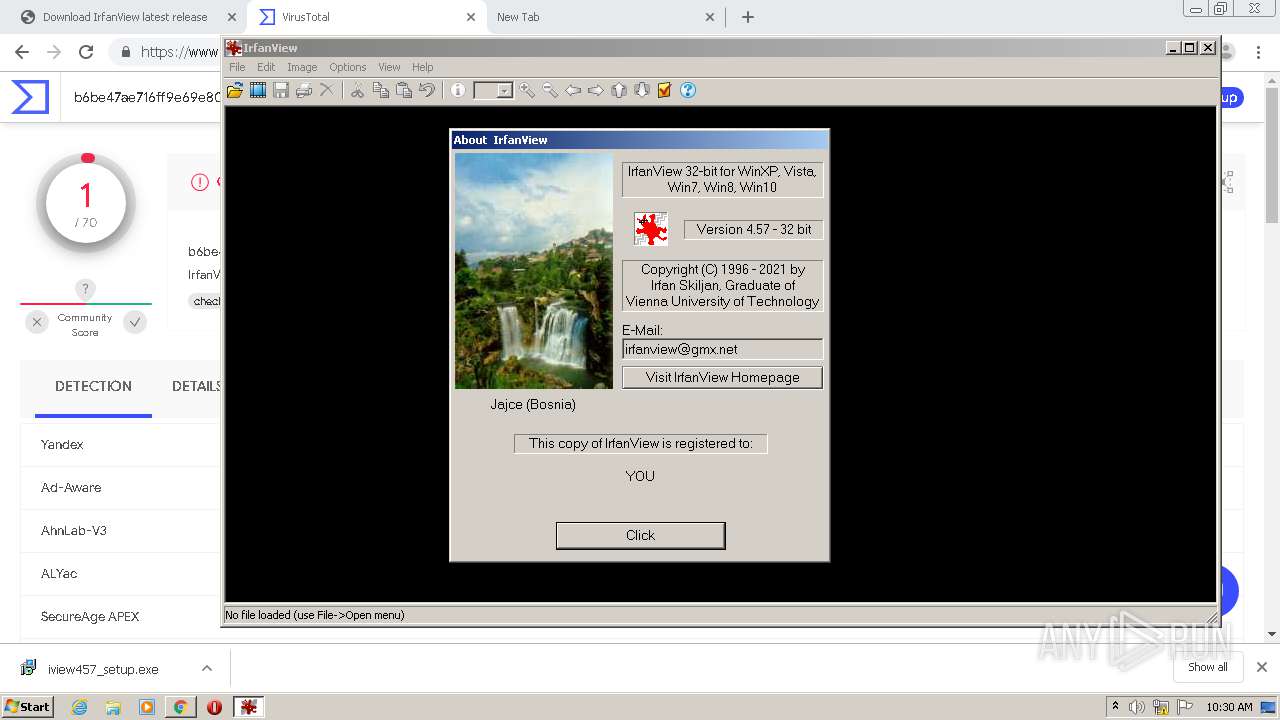Click the Cut scissors icon

tap(357, 90)
